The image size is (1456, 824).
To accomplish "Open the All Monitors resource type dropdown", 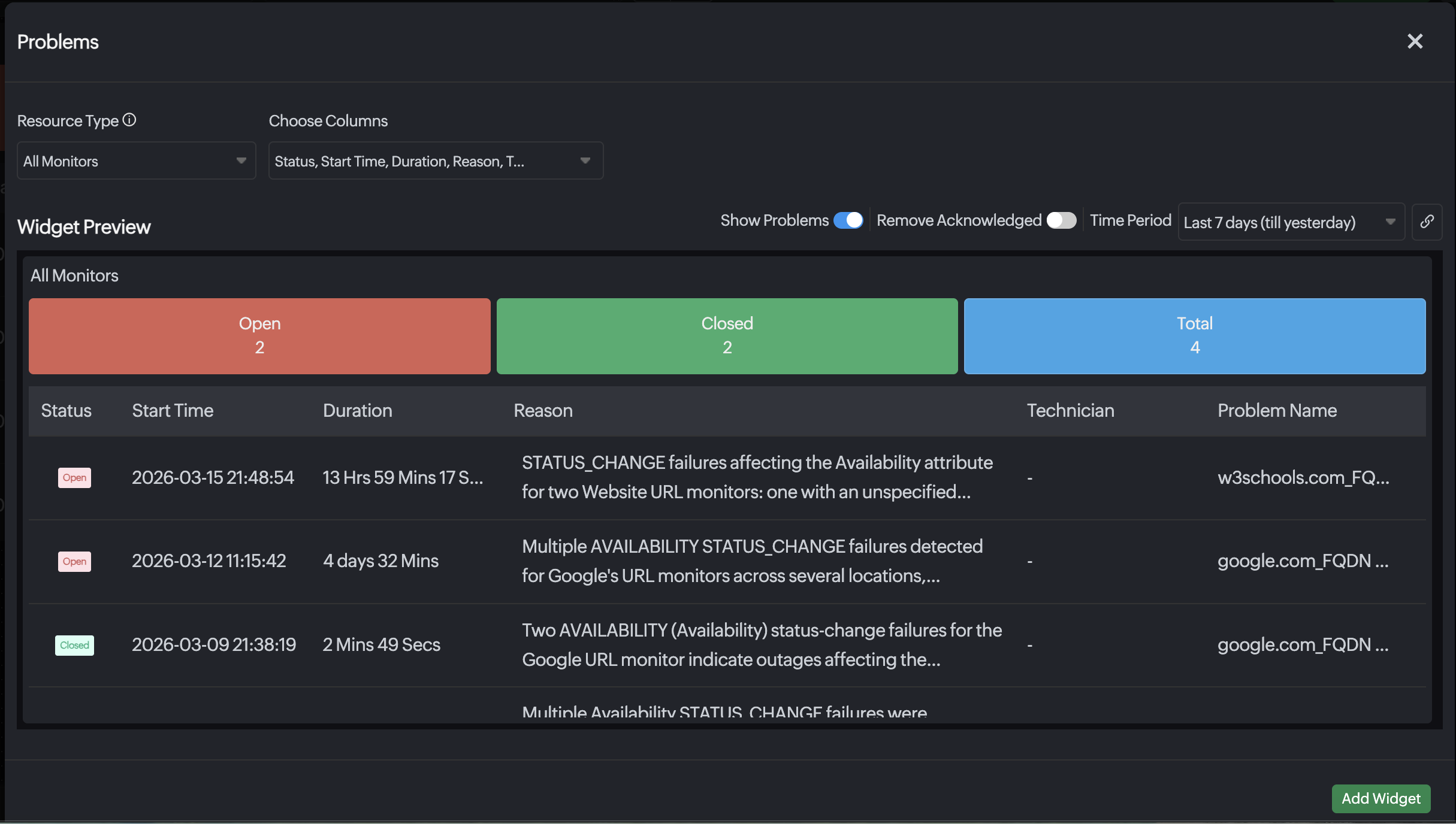I will (x=136, y=160).
